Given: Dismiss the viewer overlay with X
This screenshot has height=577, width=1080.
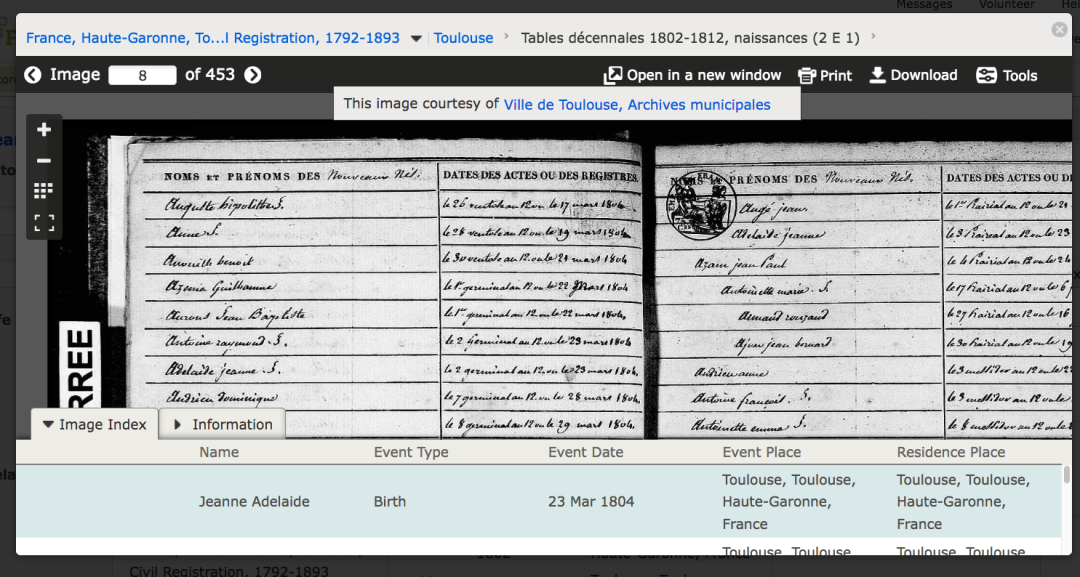Looking at the screenshot, I should tap(1060, 29).
